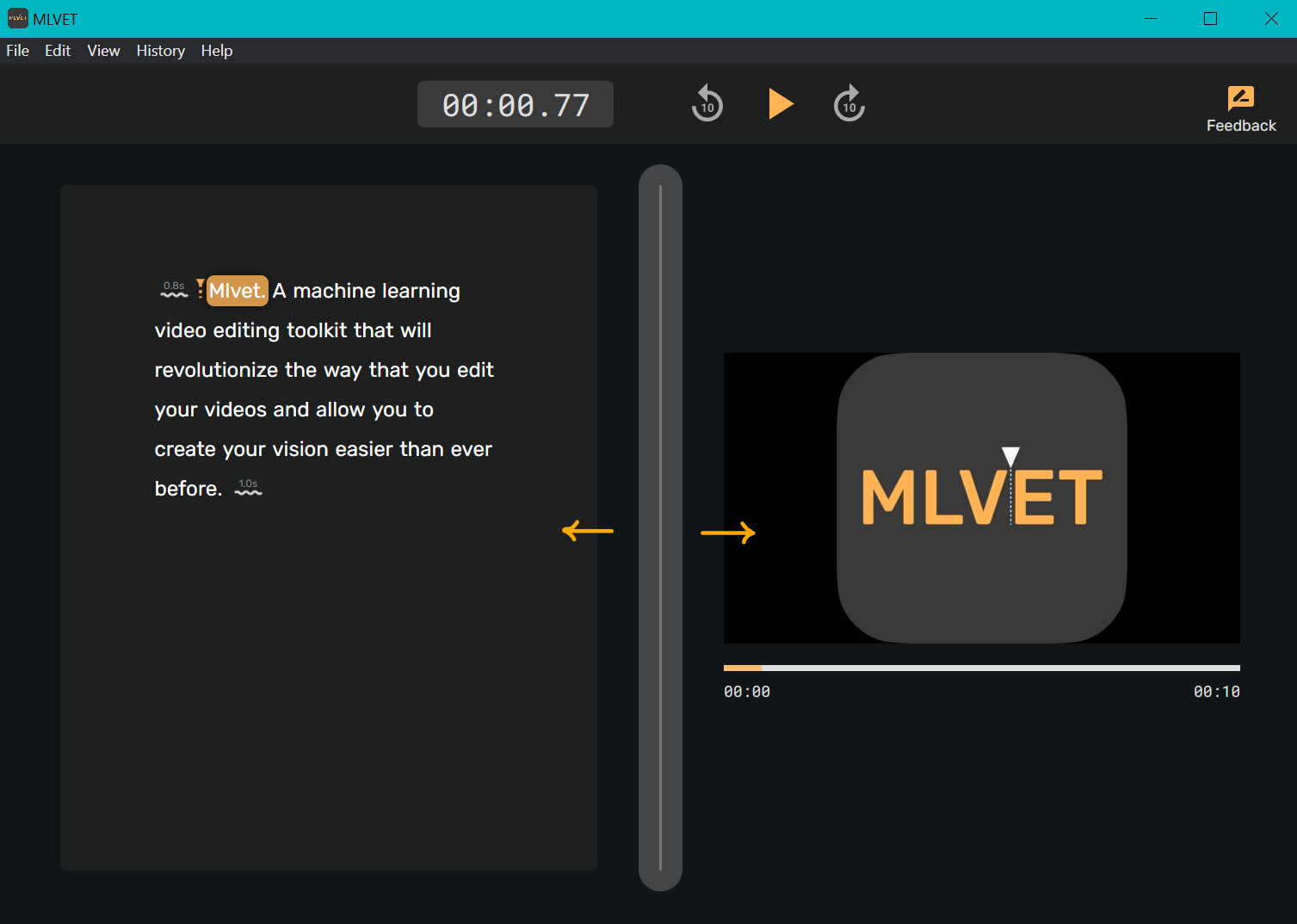
Task: Select the word before. in transcript
Action: tap(188, 489)
